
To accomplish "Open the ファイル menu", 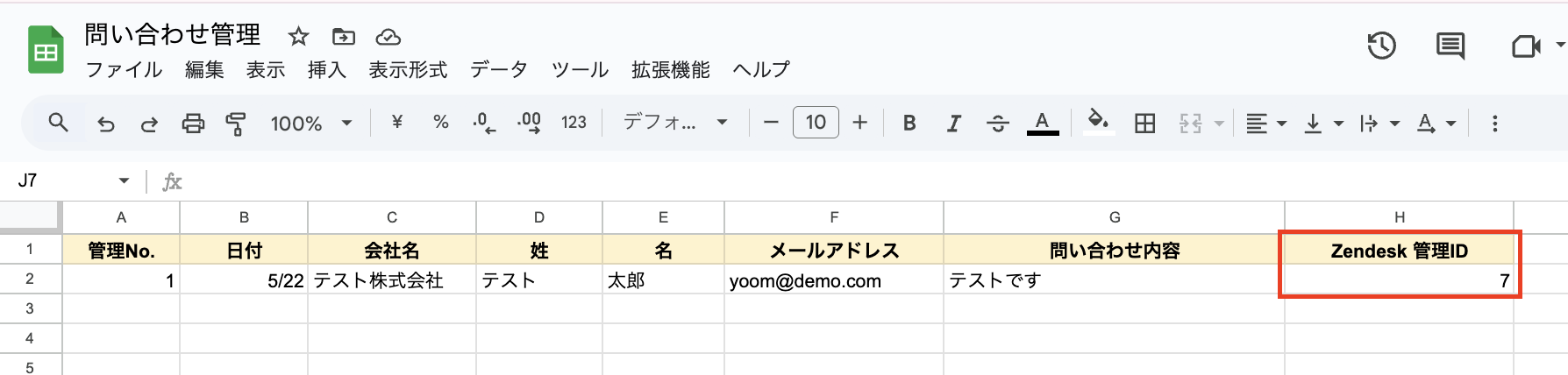I will coord(124,69).
